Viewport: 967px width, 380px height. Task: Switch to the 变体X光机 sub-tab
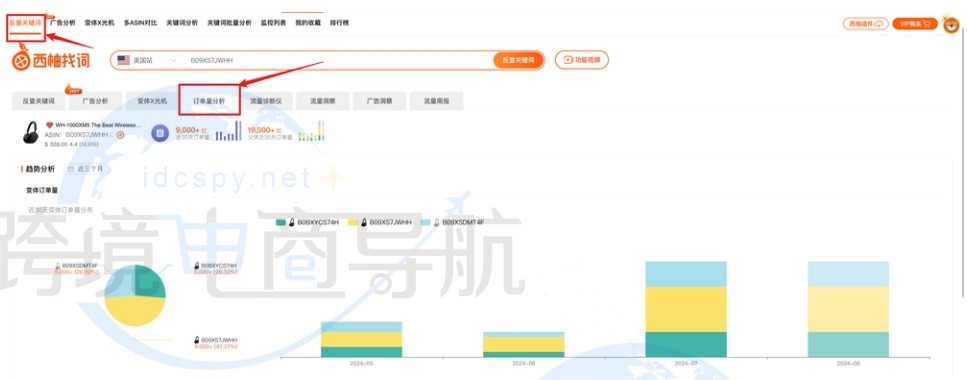point(152,101)
